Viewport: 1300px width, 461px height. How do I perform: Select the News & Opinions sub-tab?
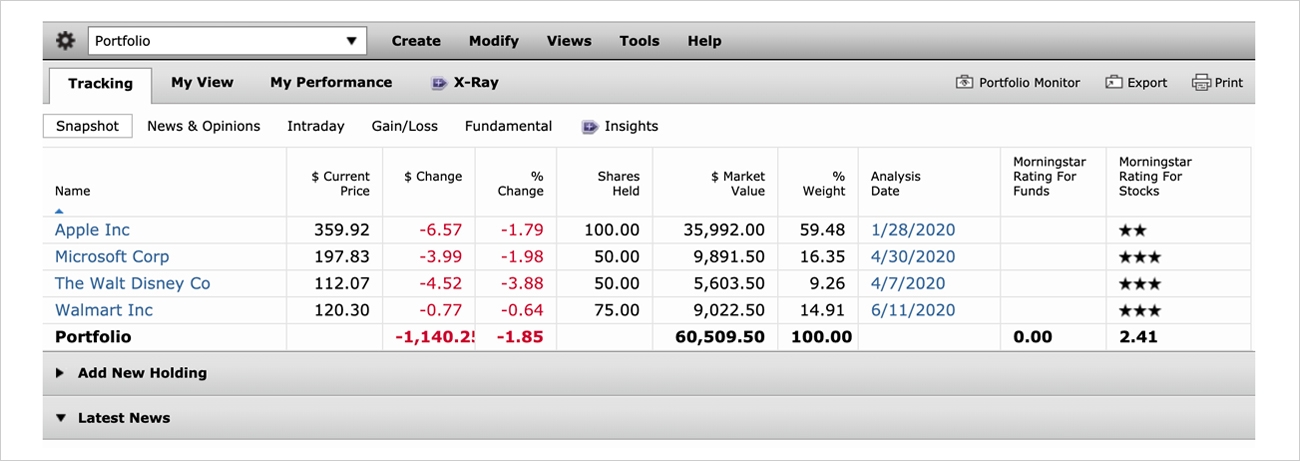[x=204, y=126]
